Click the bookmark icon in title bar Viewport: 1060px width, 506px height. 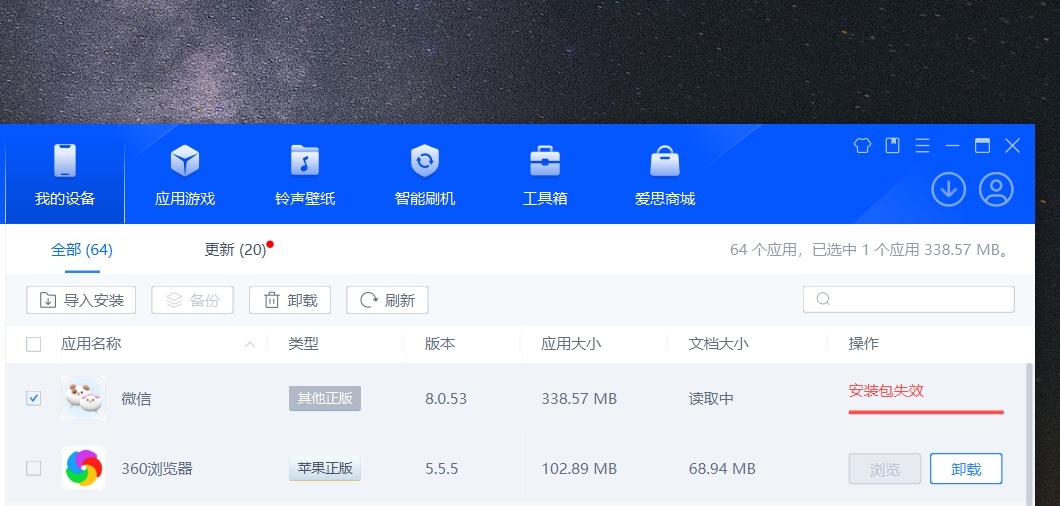tap(893, 145)
